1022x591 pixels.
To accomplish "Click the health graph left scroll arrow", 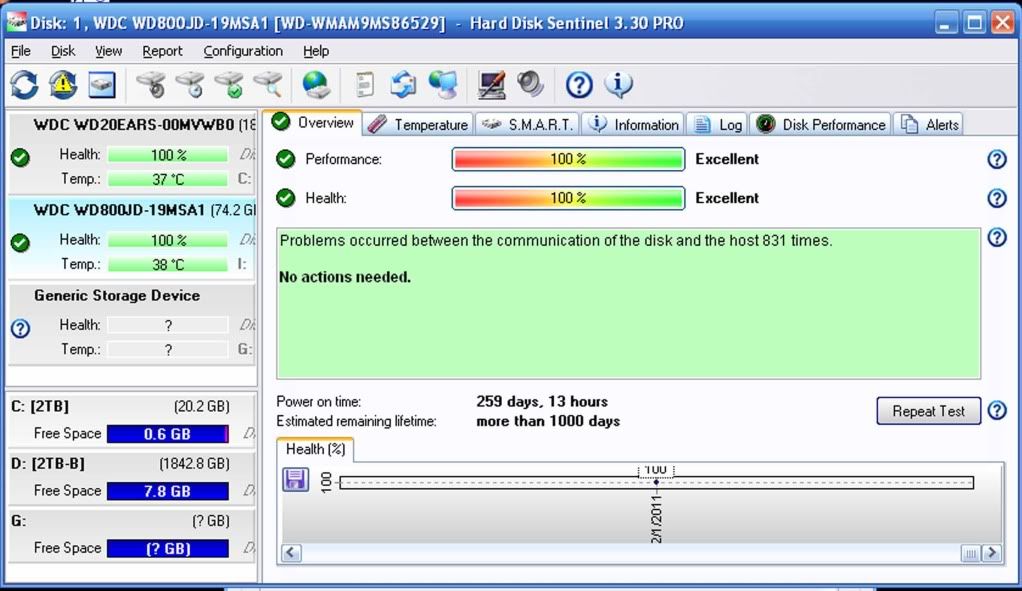I will pyautogui.click(x=291, y=552).
